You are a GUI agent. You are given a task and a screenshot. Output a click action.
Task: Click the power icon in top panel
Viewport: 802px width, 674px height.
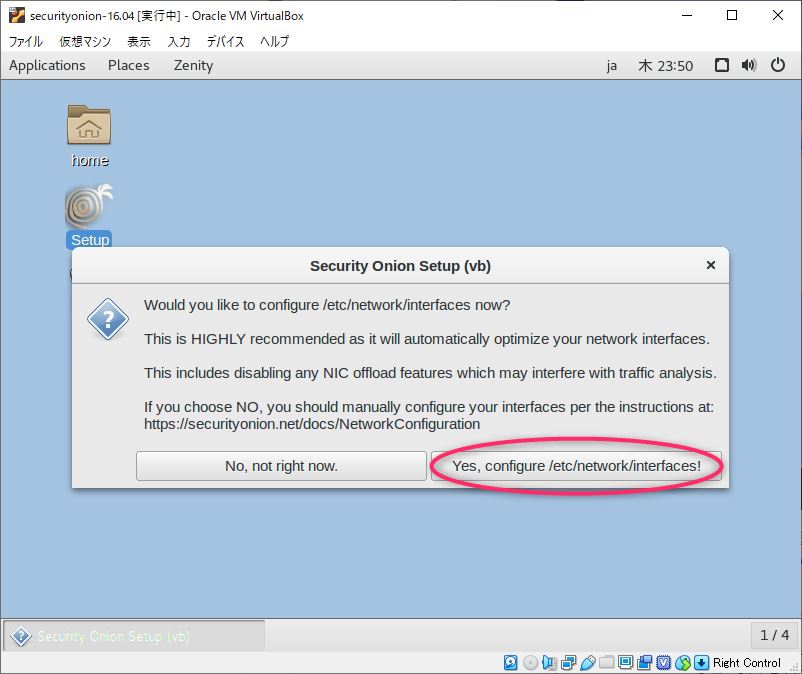[777, 65]
